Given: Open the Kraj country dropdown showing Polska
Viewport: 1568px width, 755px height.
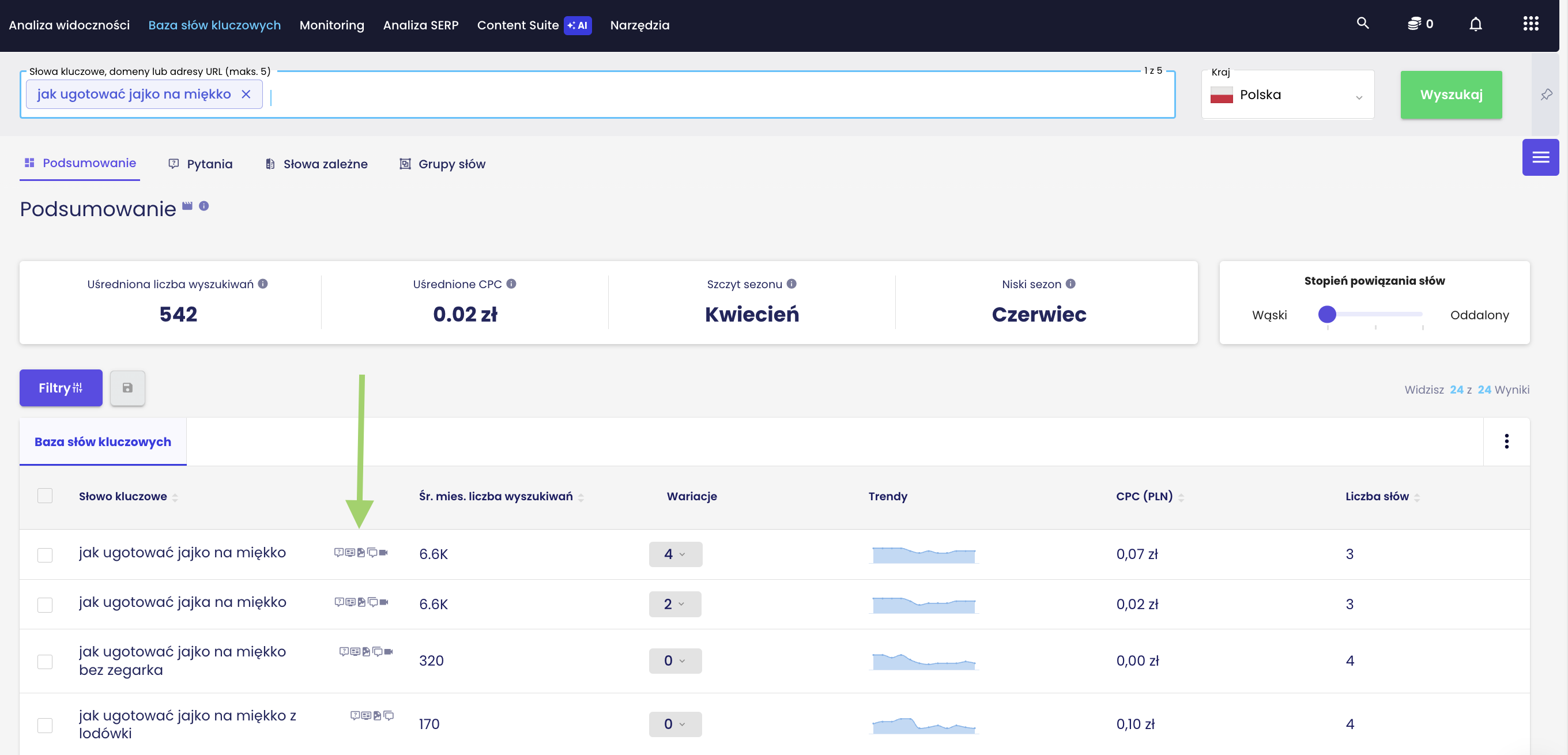Looking at the screenshot, I should 1287,95.
